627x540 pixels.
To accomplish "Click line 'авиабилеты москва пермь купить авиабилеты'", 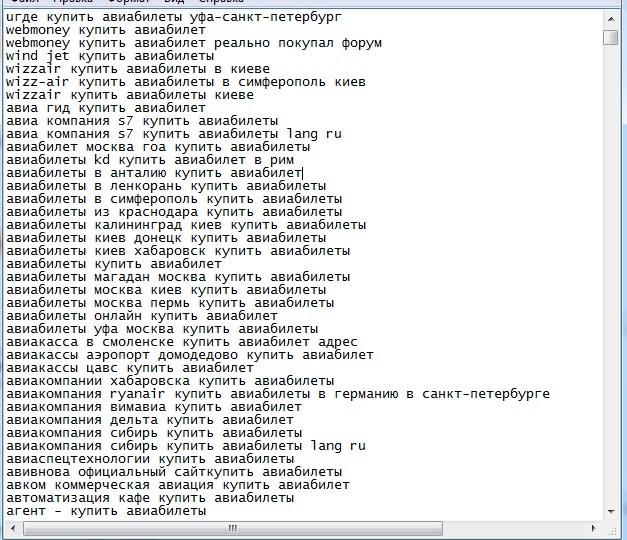I will click(170, 303).
